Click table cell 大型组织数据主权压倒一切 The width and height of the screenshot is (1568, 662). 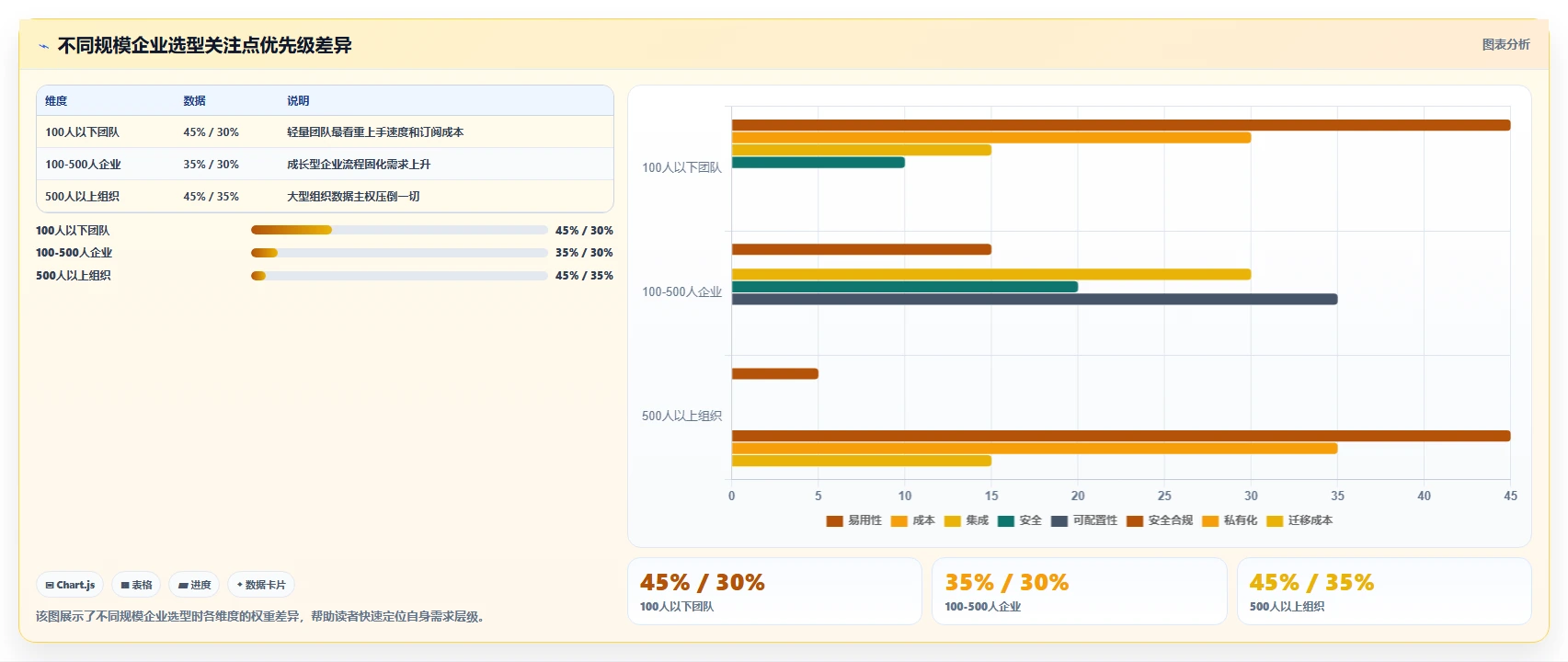pos(353,197)
